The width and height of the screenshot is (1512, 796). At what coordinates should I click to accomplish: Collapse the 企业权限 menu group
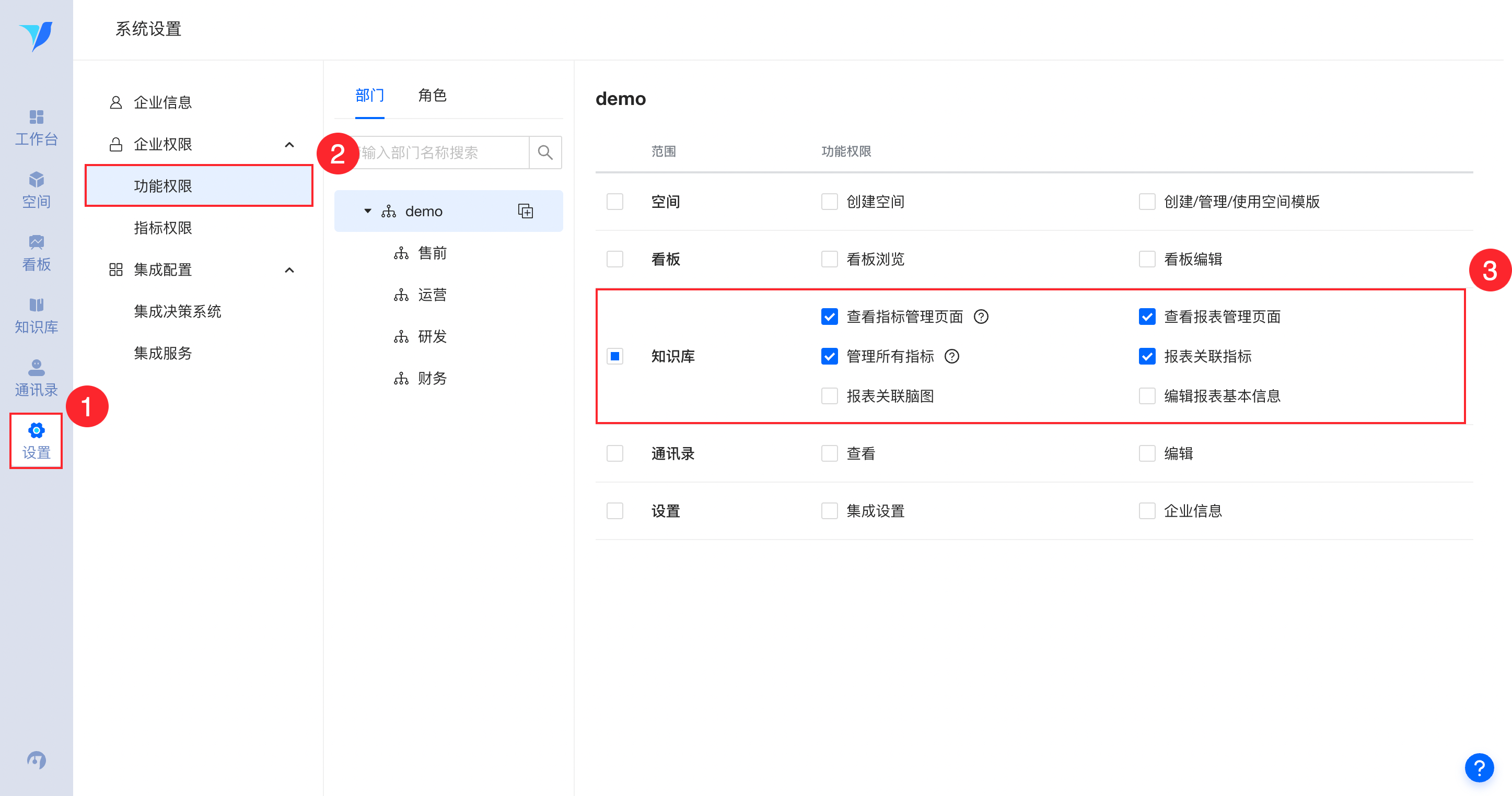coord(289,144)
